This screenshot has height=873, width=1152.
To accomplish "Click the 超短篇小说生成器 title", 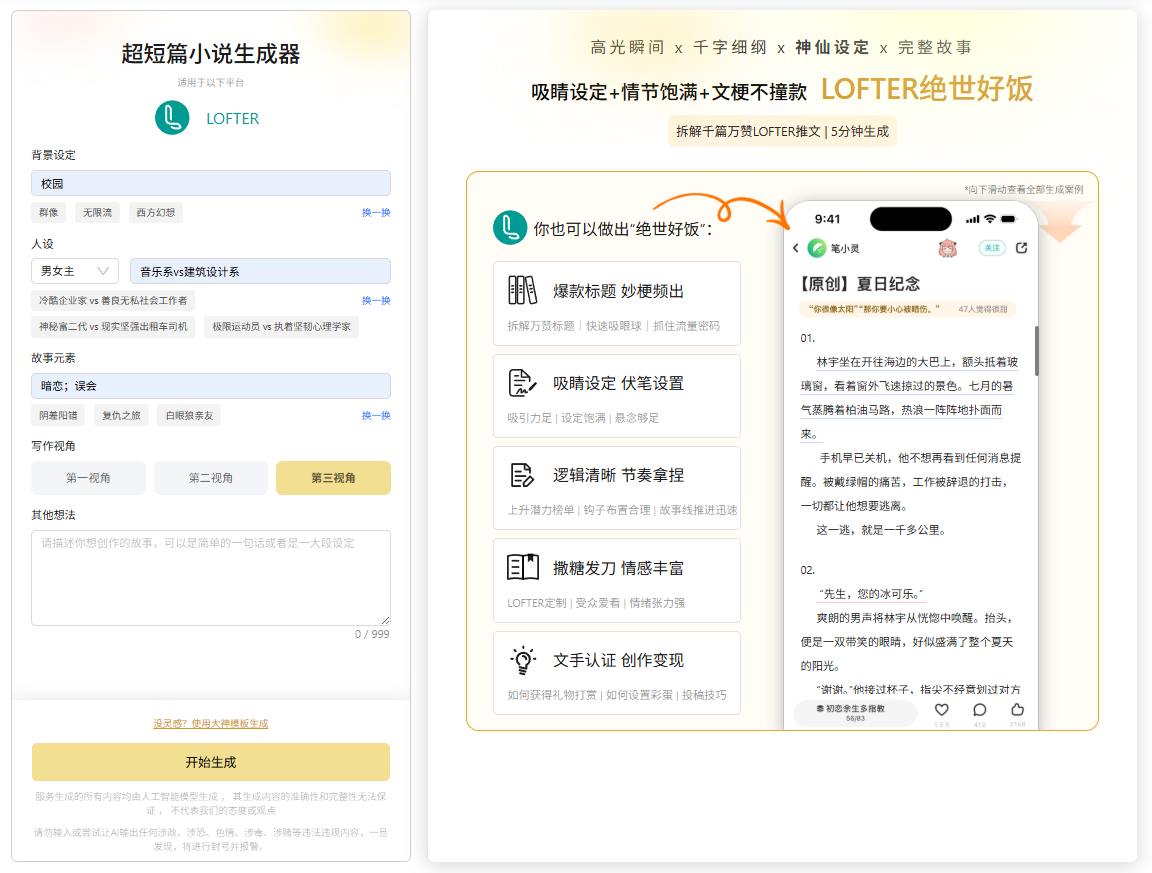I will [x=211, y=54].
